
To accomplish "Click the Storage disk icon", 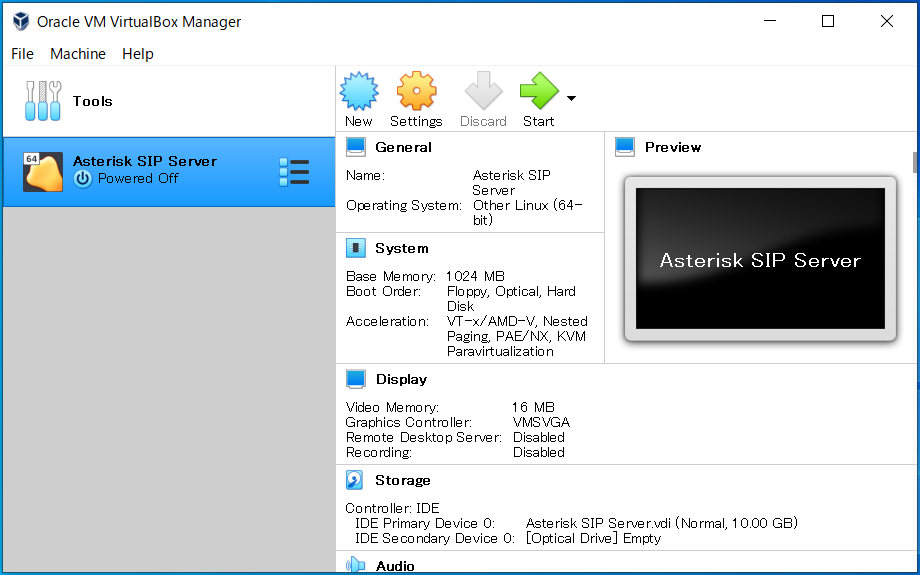I will tap(354, 480).
